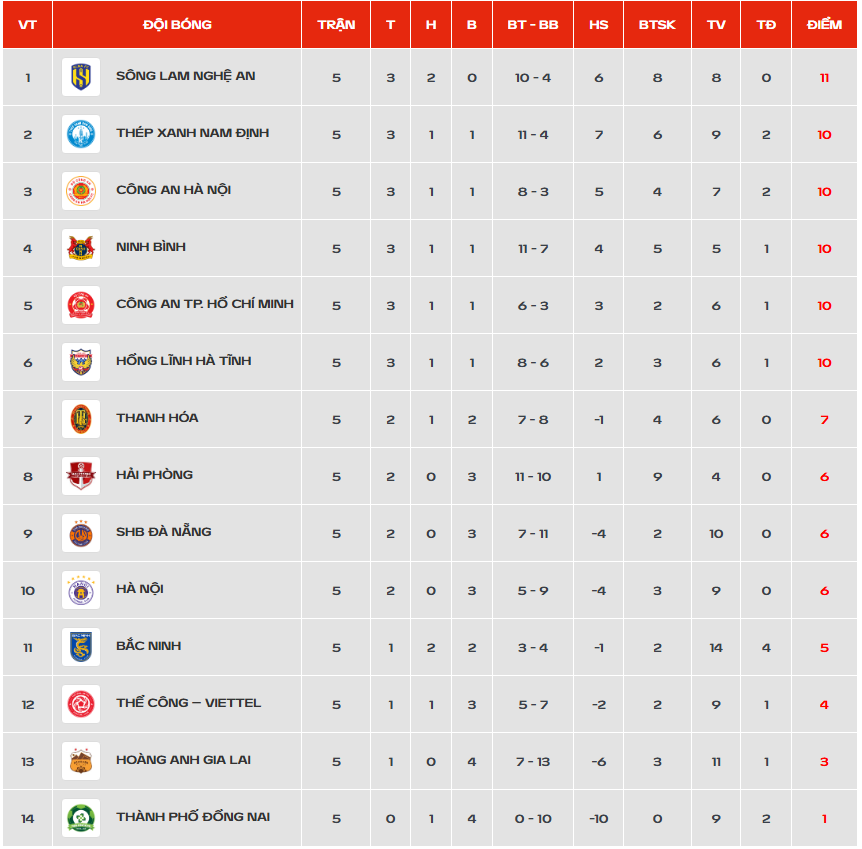Select the BTSK column header
This screenshot has width=862, height=849.
coord(657,25)
